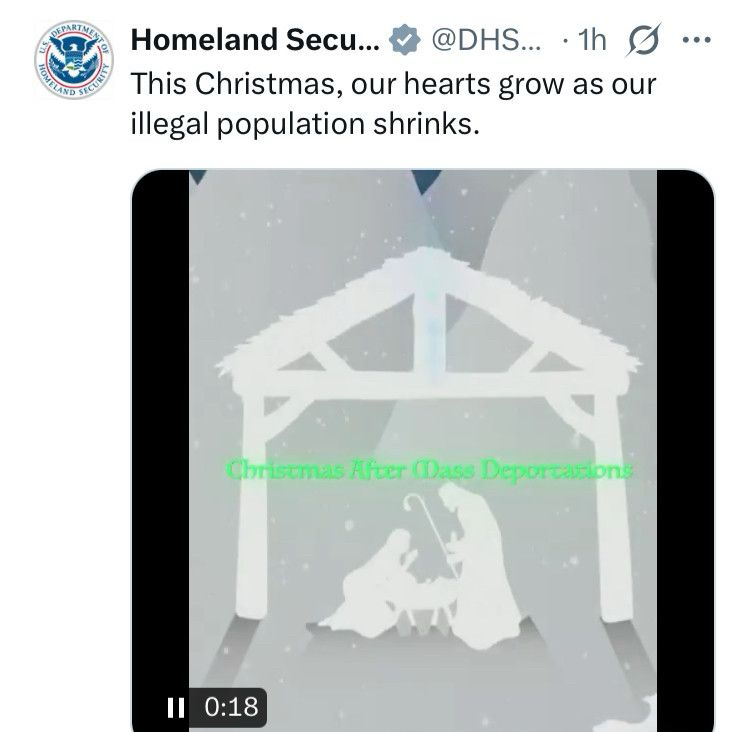Open the post via the 1h timestamp
This screenshot has width=750, height=732.
(x=592, y=39)
